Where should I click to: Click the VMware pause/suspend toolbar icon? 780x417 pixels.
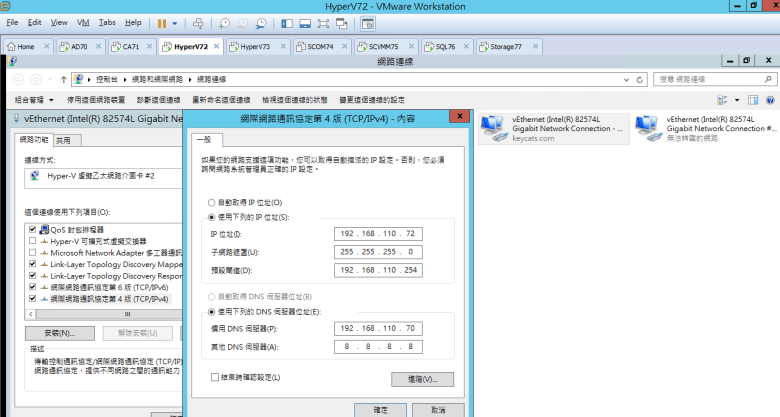click(x=162, y=22)
